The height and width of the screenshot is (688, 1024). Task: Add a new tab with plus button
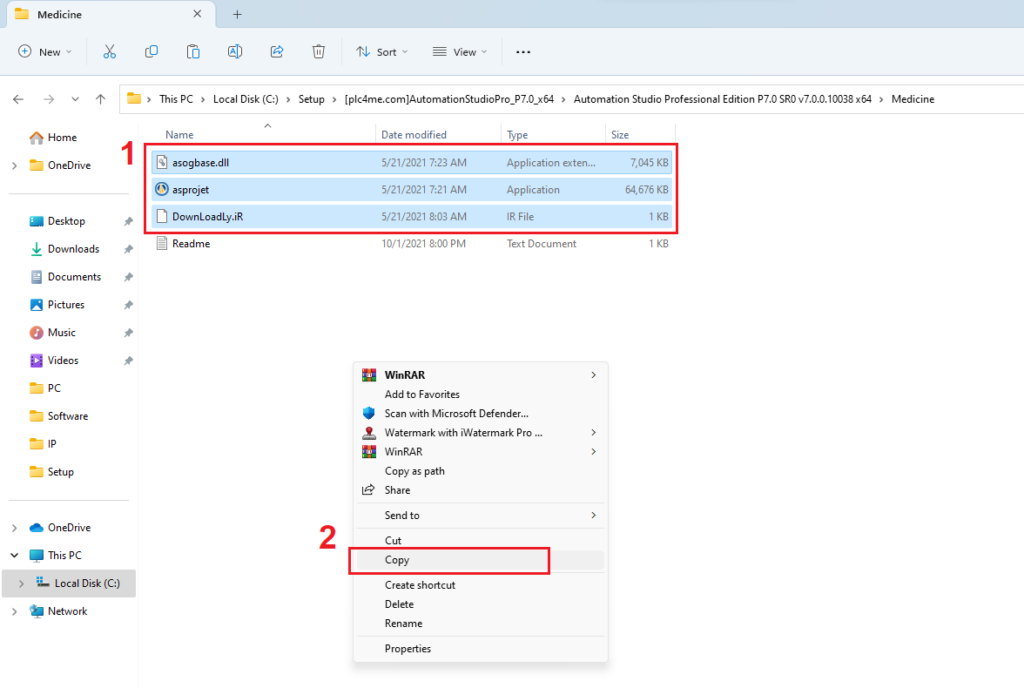237,14
